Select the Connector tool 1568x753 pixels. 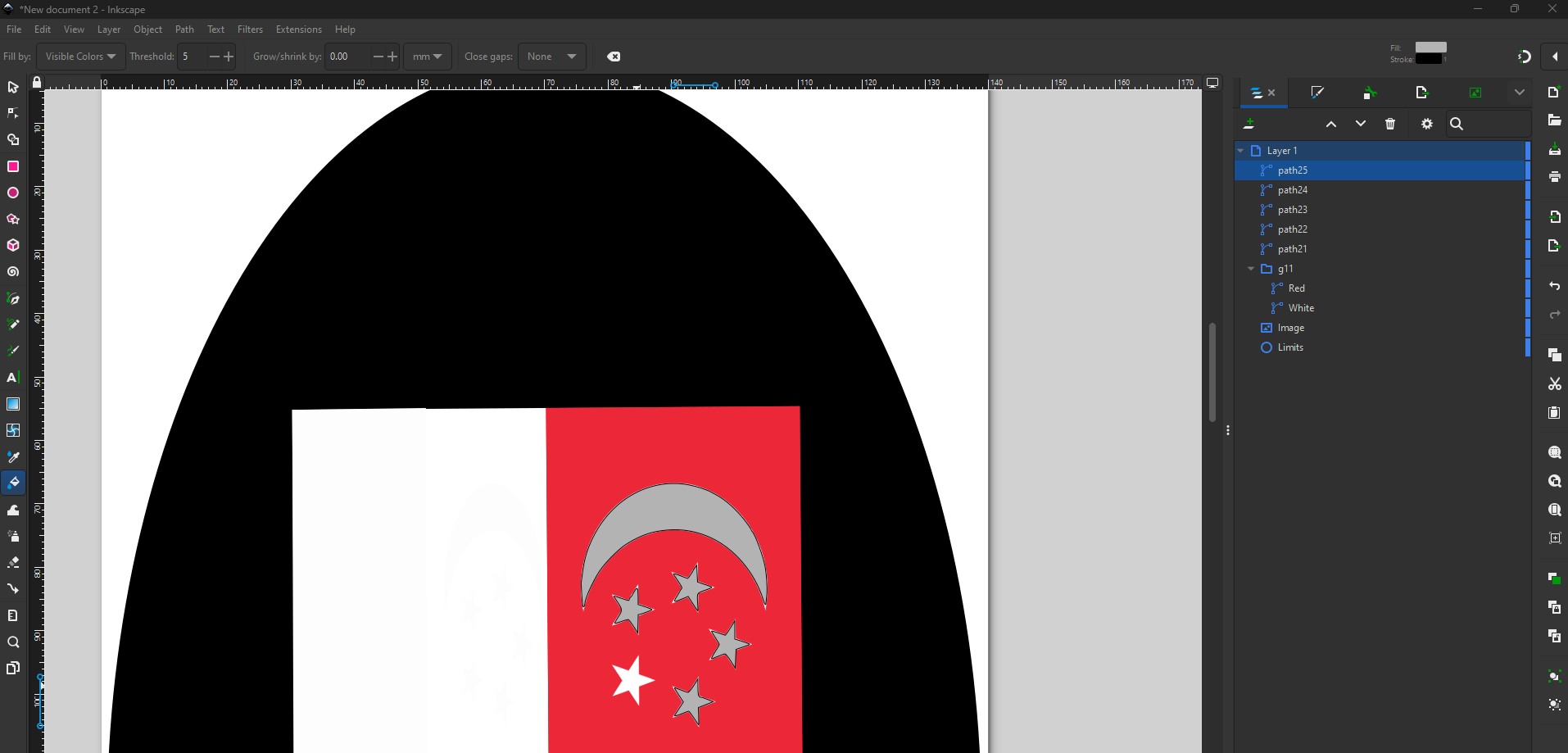tap(13, 589)
